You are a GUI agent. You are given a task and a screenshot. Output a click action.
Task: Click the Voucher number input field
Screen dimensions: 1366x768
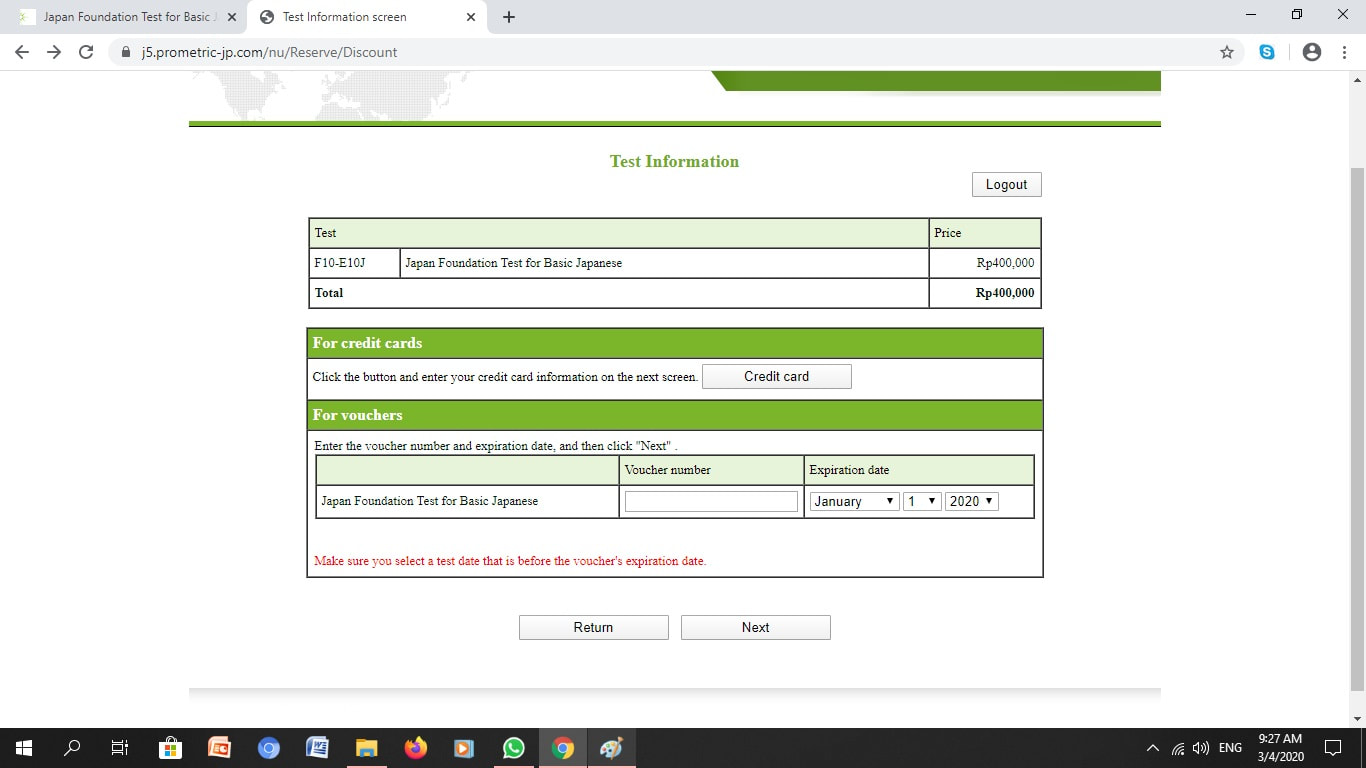click(x=711, y=501)
